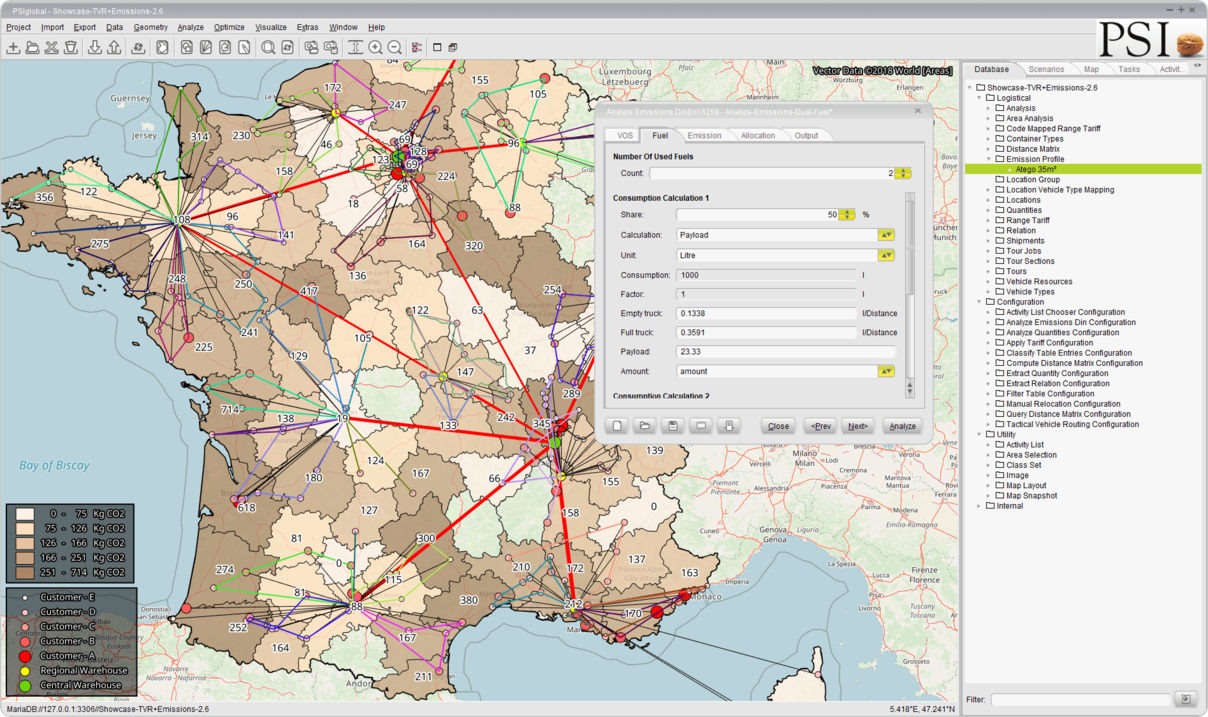Click the 0-75 Kg CO2 legend swatch
Viewport: 1208px width, 717px height.
[24, 514]
